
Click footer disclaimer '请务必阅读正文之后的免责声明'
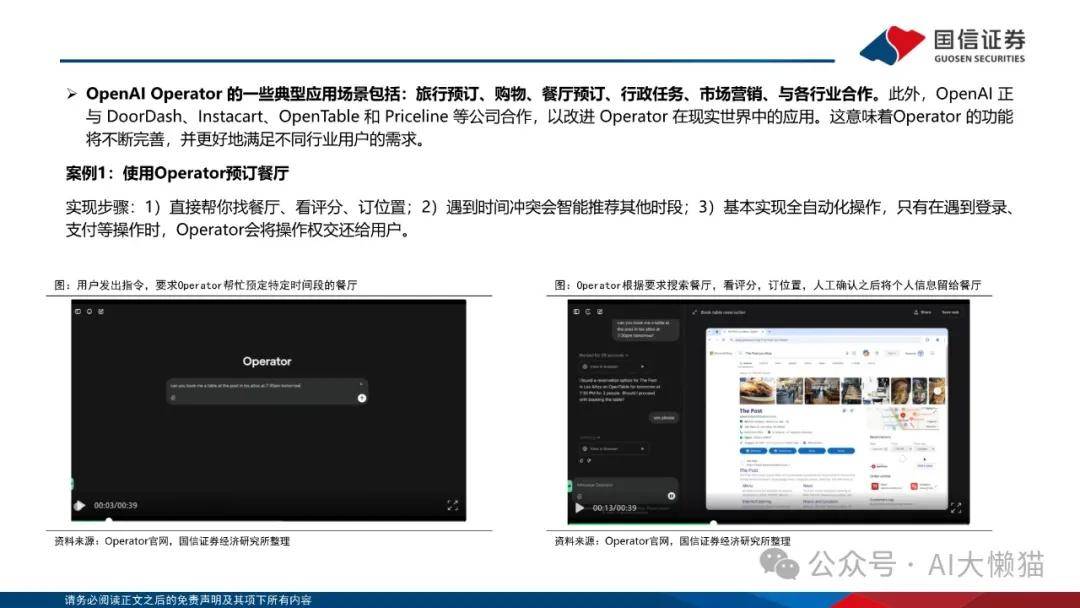pos(188,600)
